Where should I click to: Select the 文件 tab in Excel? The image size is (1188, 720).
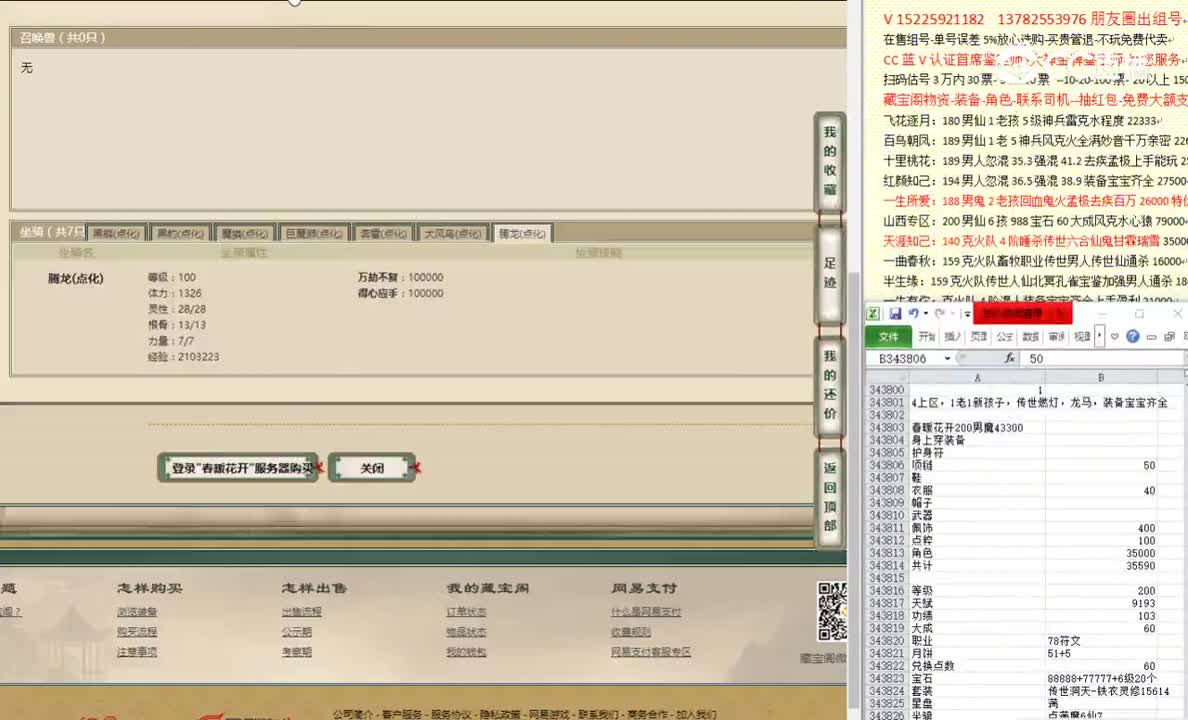click(888, 337)
